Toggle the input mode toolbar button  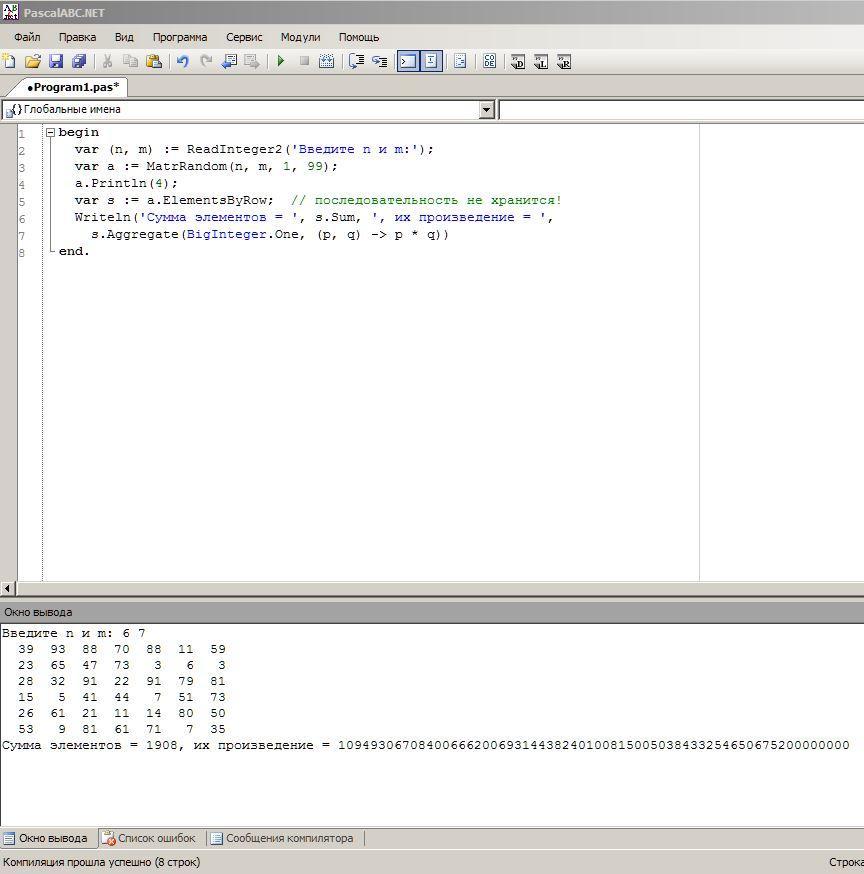click(x=431, y=61)
